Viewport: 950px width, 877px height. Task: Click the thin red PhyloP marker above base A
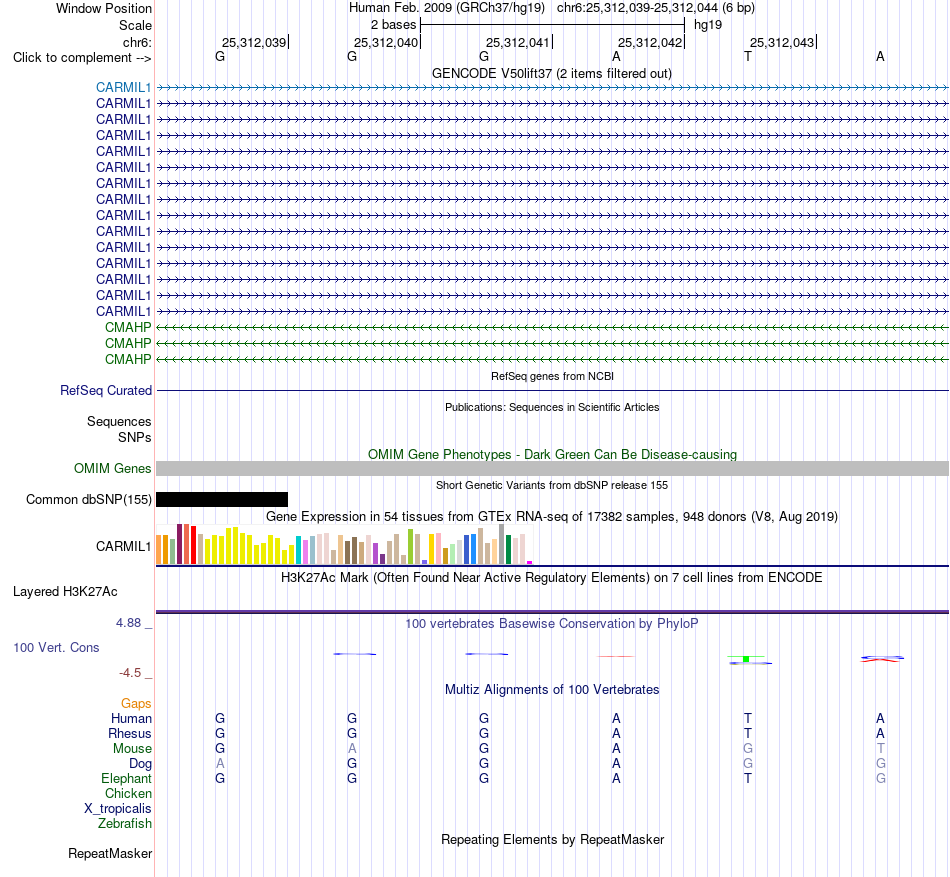coord(616,656)
